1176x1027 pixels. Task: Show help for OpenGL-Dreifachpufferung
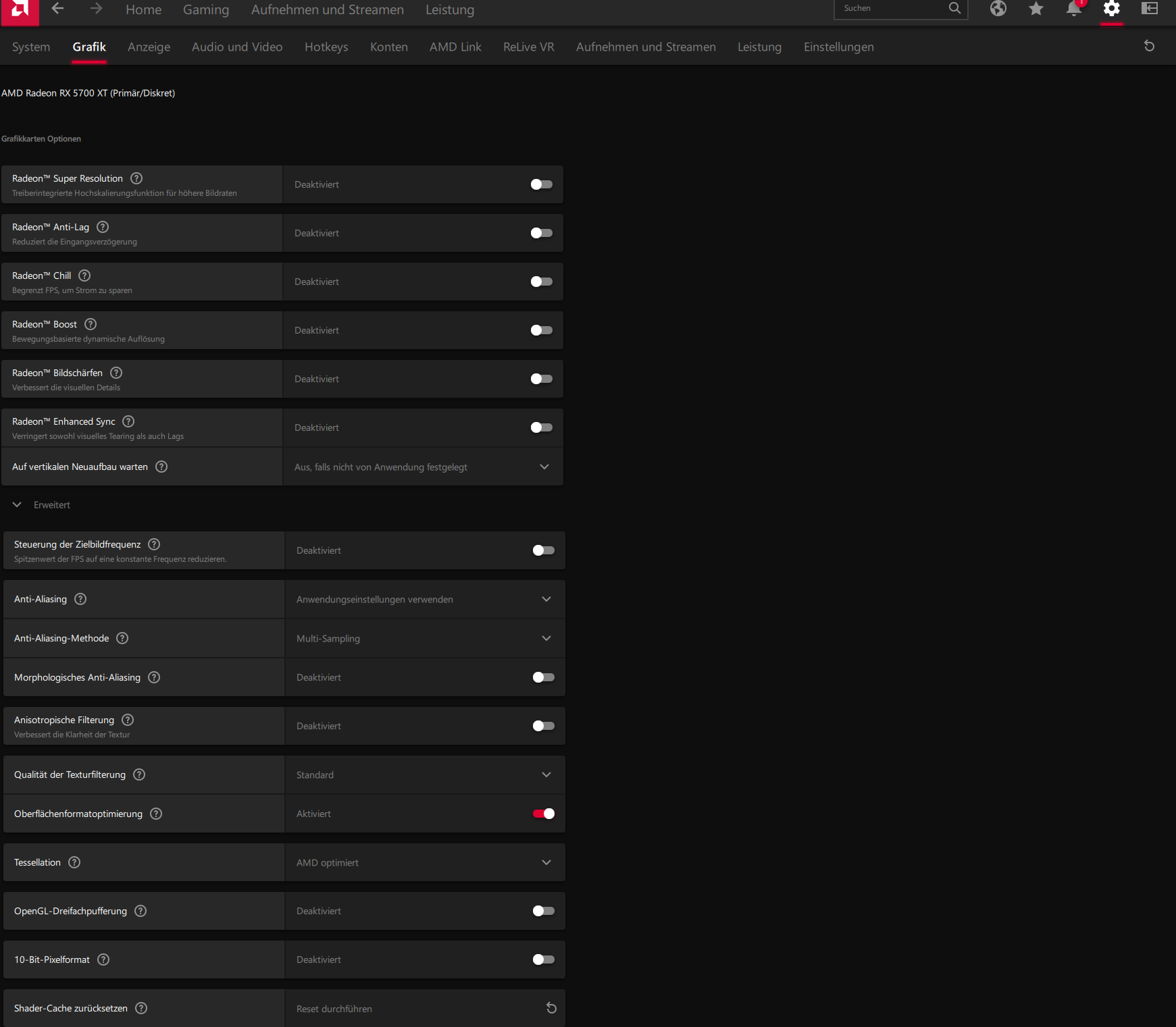coord(140,911)
